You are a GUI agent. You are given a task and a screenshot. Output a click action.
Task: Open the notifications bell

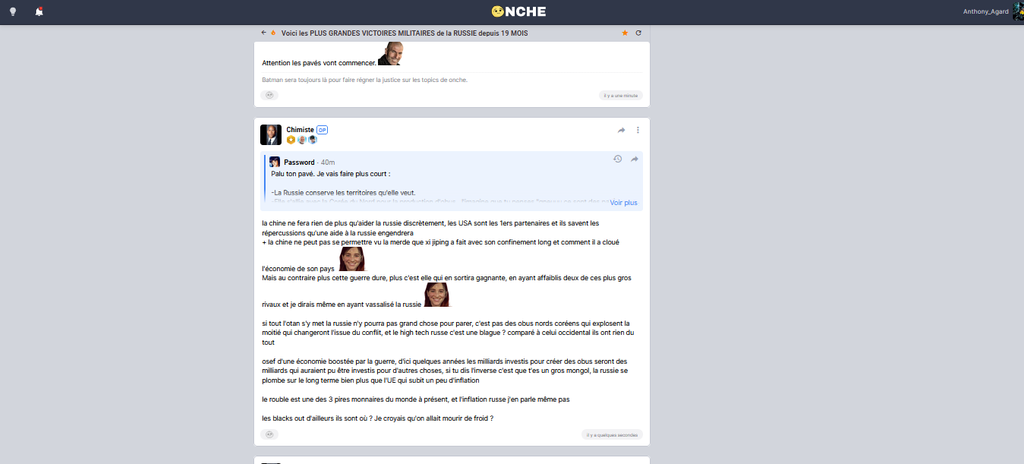pyautogui.click(x=39, y=12)
